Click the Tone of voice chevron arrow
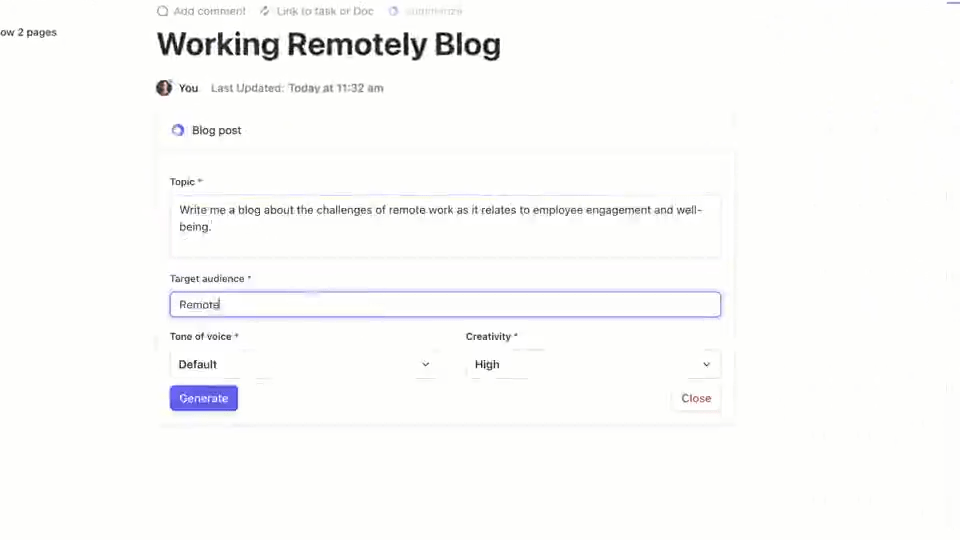Image resolution: width=960 pixels, height=540 pixels. pyautogui.click(x=426, y=364)
